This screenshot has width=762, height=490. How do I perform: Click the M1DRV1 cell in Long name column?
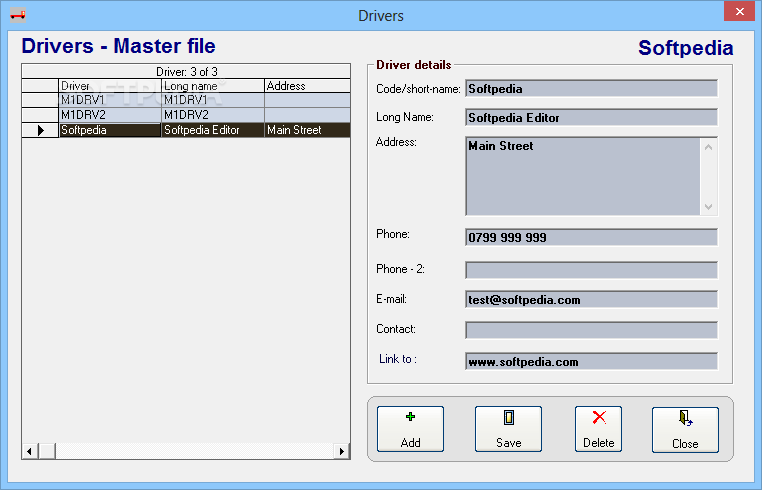click(x=213, y=100)
